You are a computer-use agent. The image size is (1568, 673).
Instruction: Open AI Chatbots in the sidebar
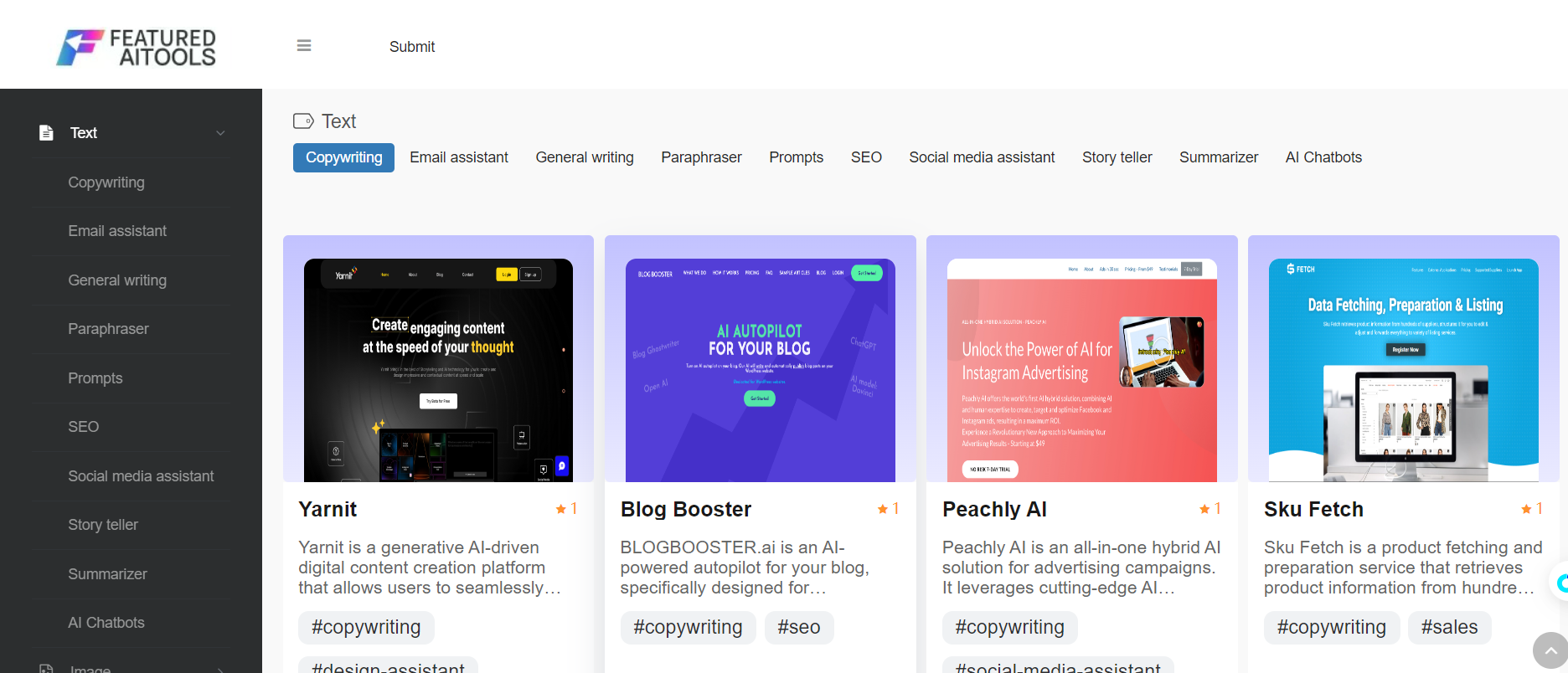coord(106,623)
